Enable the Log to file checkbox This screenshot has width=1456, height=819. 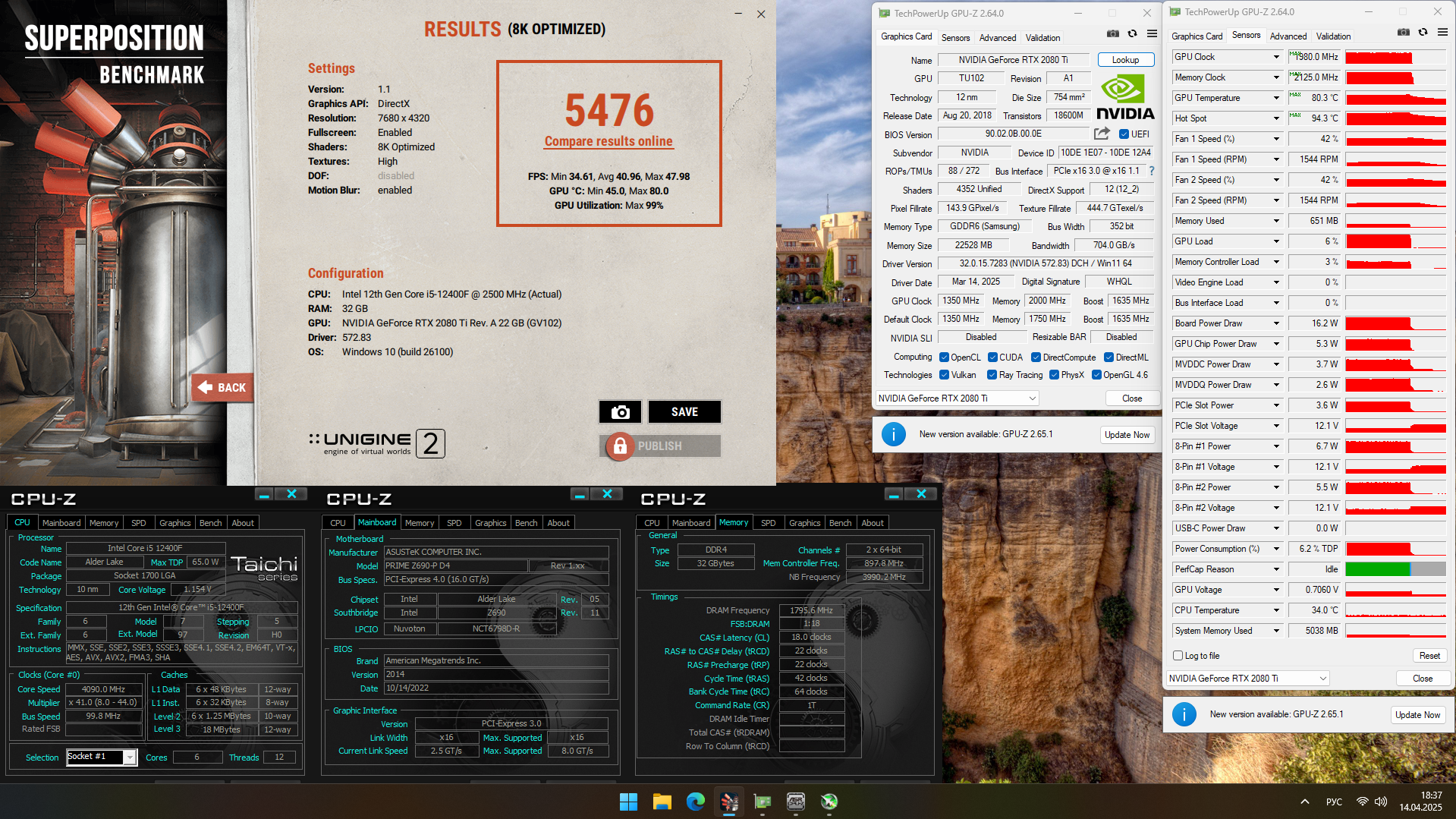[1178, 656]
